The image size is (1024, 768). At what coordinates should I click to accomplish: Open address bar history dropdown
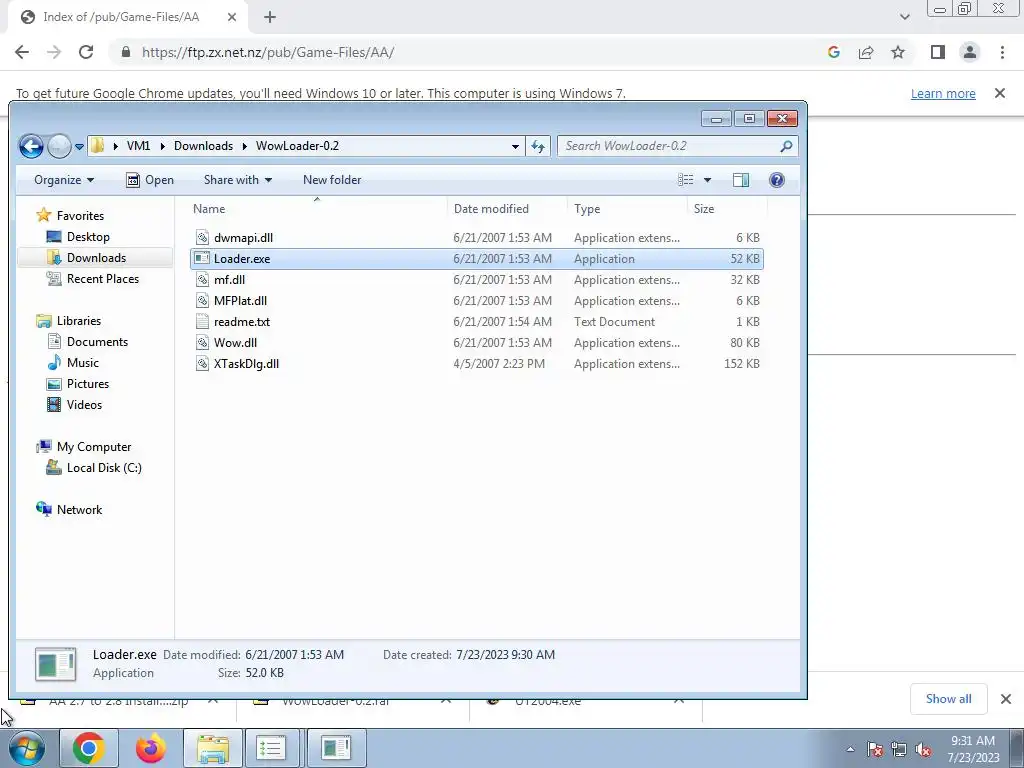click(515, 146)
